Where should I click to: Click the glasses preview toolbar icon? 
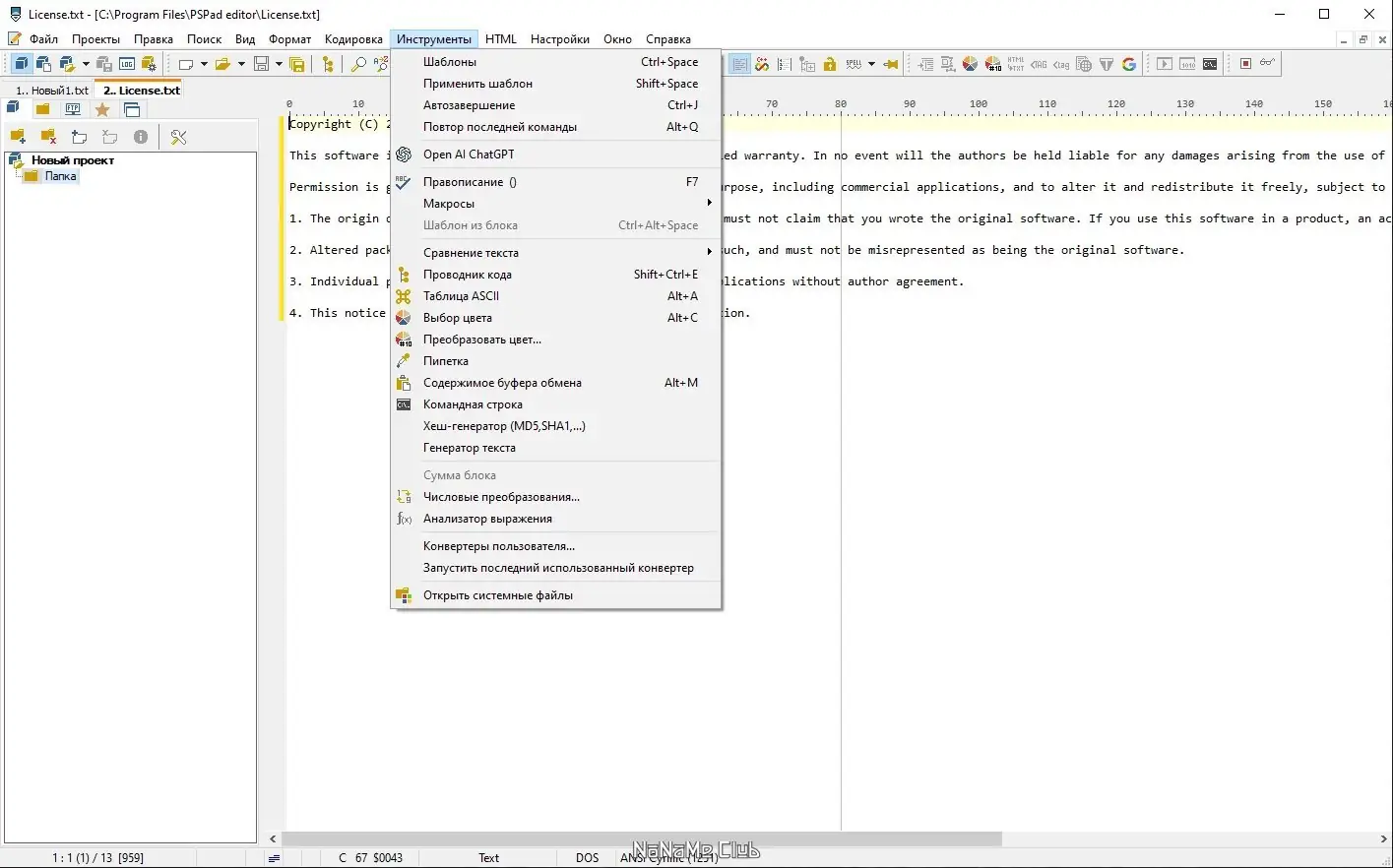click(1268, 64)
